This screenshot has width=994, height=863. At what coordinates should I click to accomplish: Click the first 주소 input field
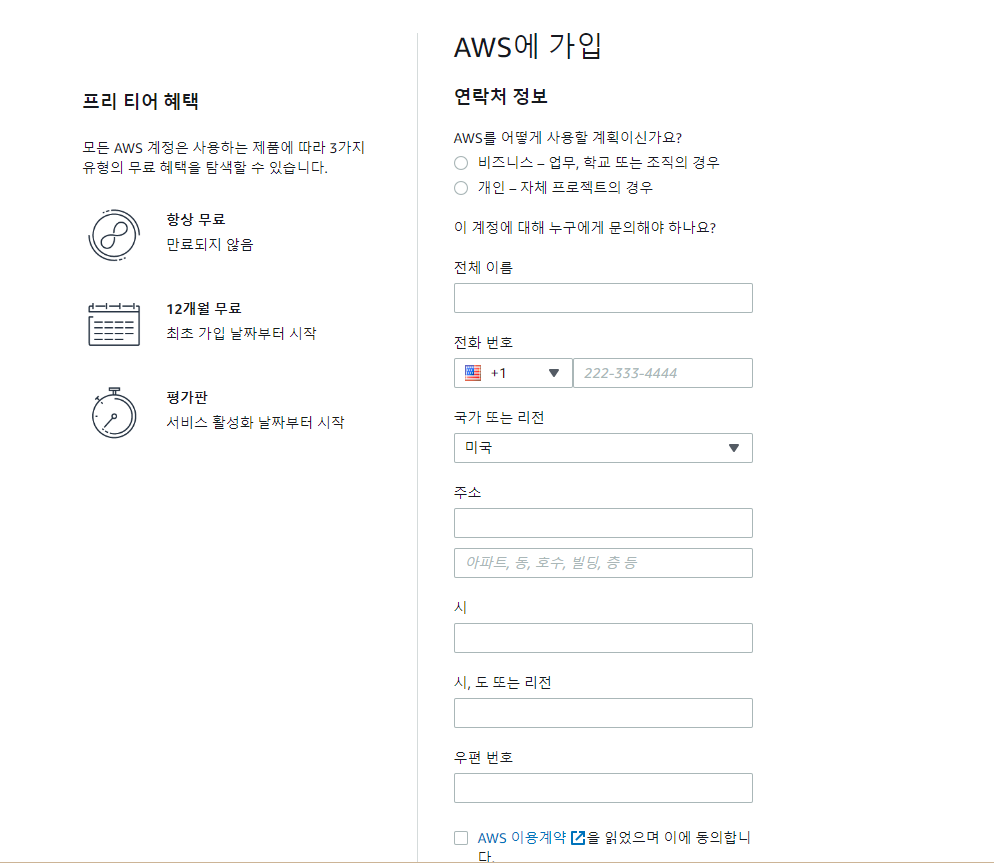pos(603,523)
